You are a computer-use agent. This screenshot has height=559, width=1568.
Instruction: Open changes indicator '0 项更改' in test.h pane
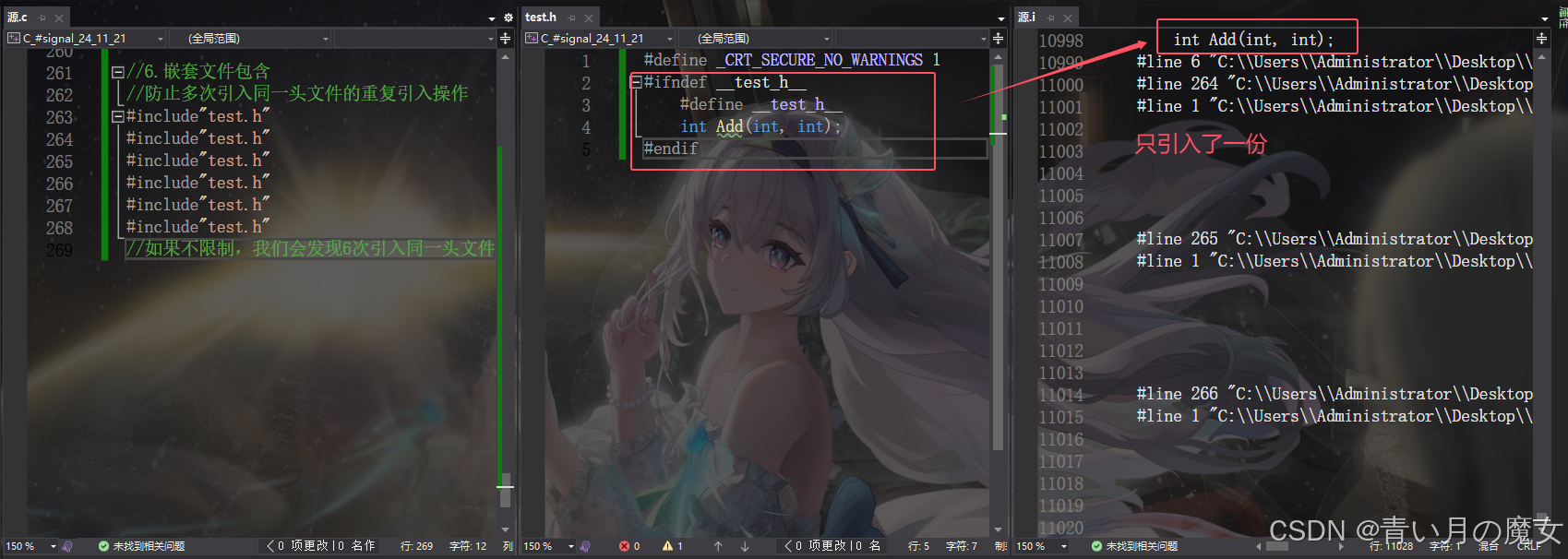pos(832,546)
